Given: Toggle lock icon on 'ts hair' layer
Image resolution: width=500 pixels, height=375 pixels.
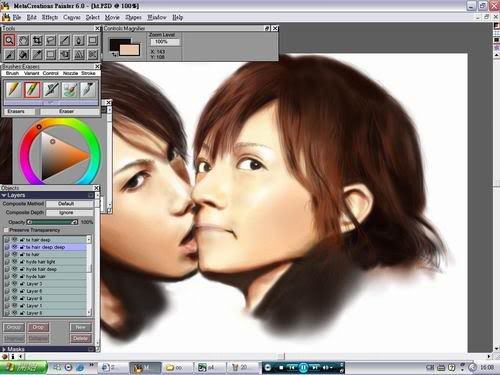Looking at the screenshot, I should coord(22,254).
